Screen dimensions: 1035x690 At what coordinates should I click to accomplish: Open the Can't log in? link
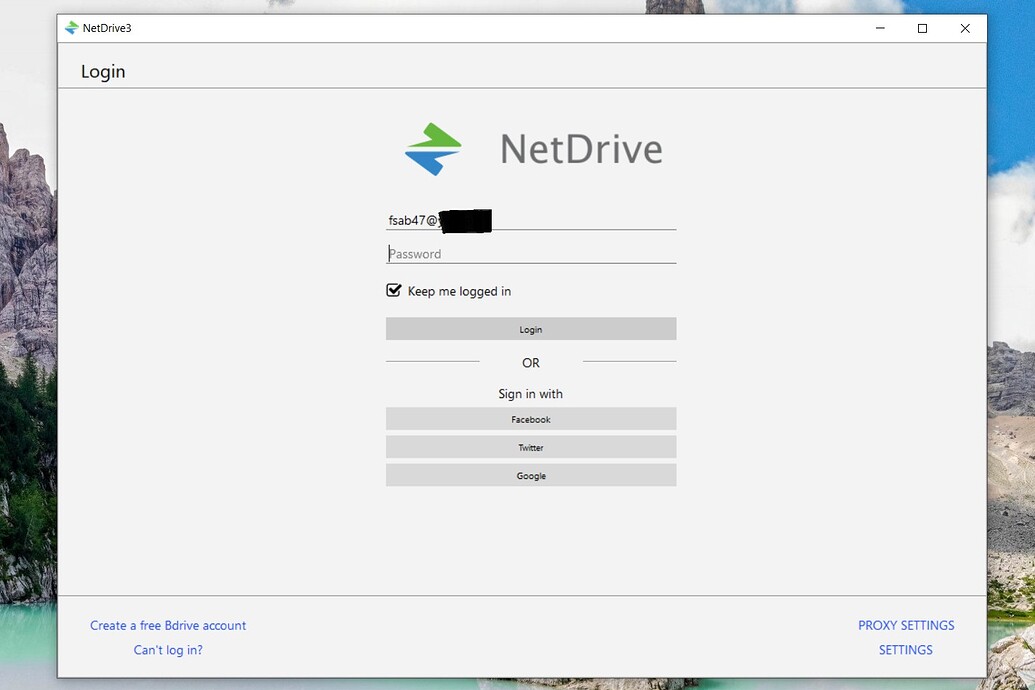pyautogui.click(x=168, y=650)
